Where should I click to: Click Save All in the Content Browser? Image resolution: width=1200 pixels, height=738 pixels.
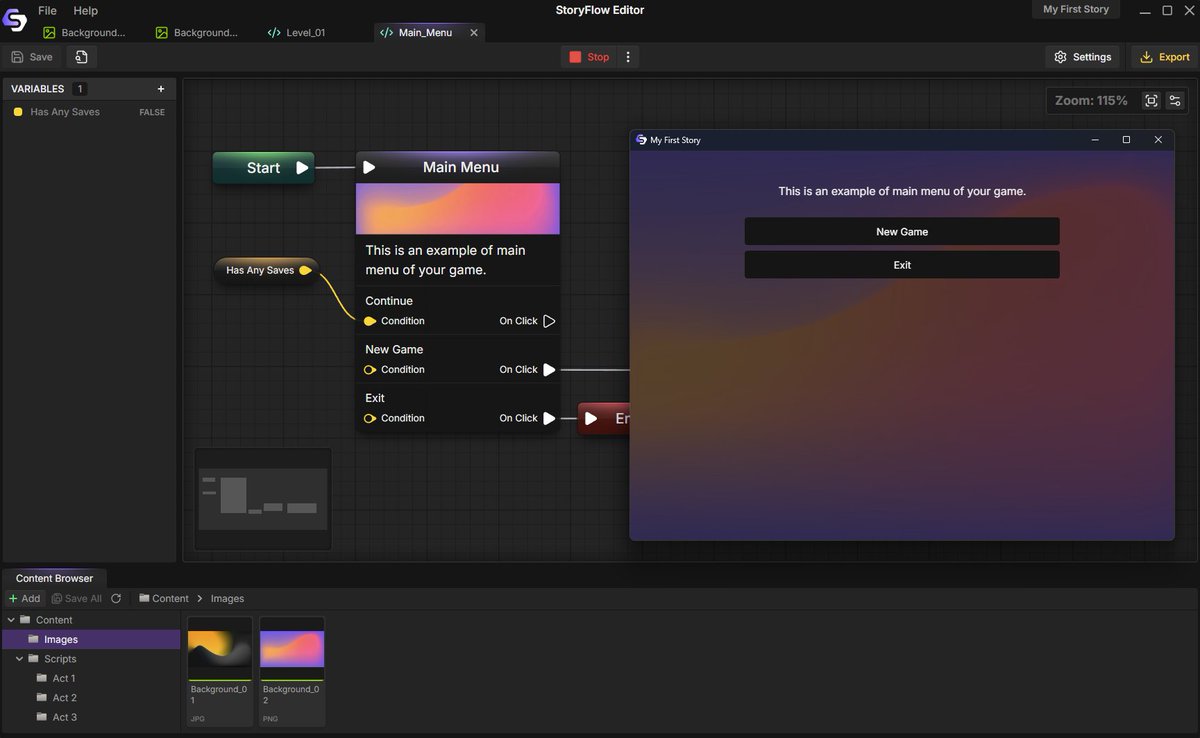tap(77, 598)
